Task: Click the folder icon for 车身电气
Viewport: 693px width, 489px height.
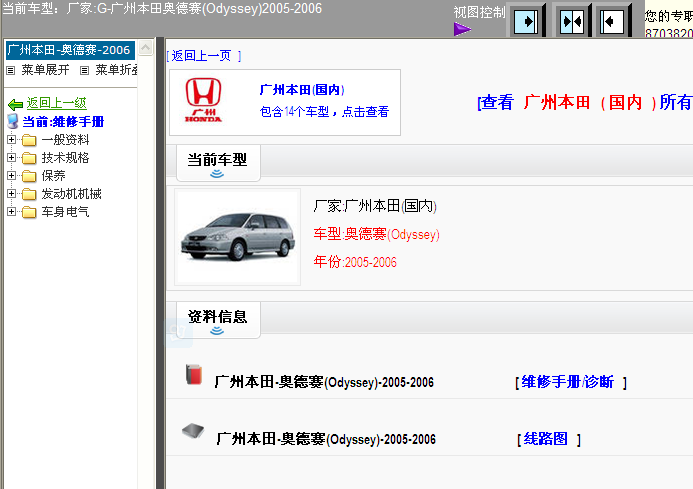Action: coord(29,212)
